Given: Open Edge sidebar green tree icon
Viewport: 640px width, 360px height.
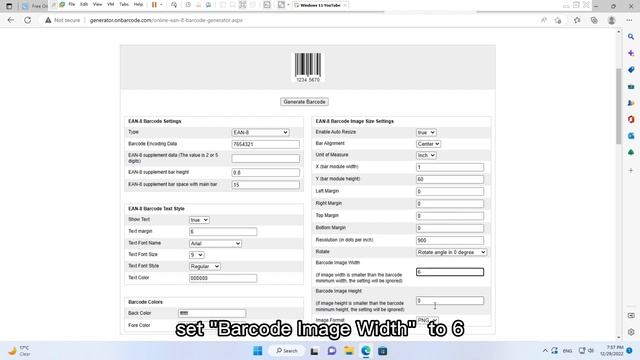Looking at the screenshot, I should point(631,152).
